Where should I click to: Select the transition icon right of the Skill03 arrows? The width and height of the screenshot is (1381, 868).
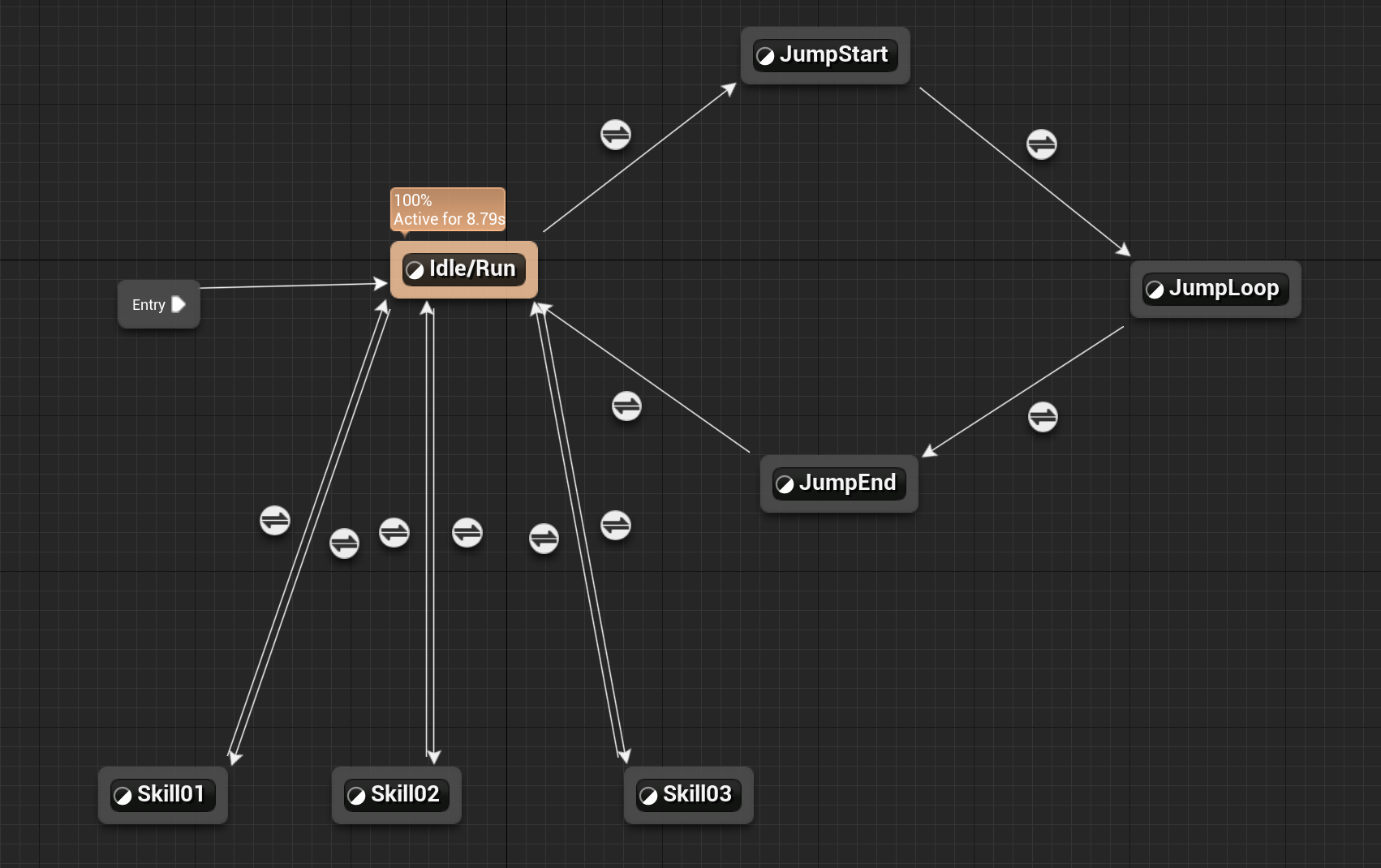pyautogui.click(x=615, y=525)
